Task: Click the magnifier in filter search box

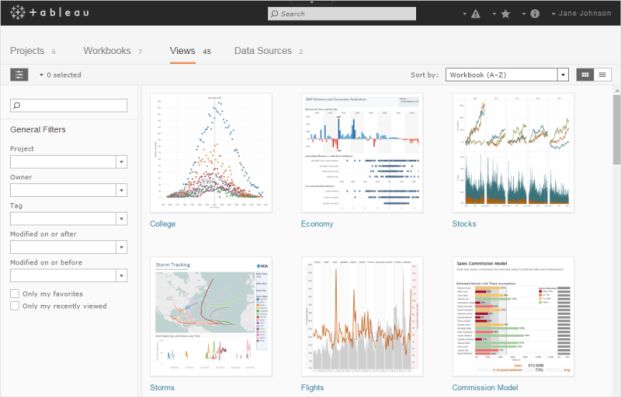Action: click(17, 105)
